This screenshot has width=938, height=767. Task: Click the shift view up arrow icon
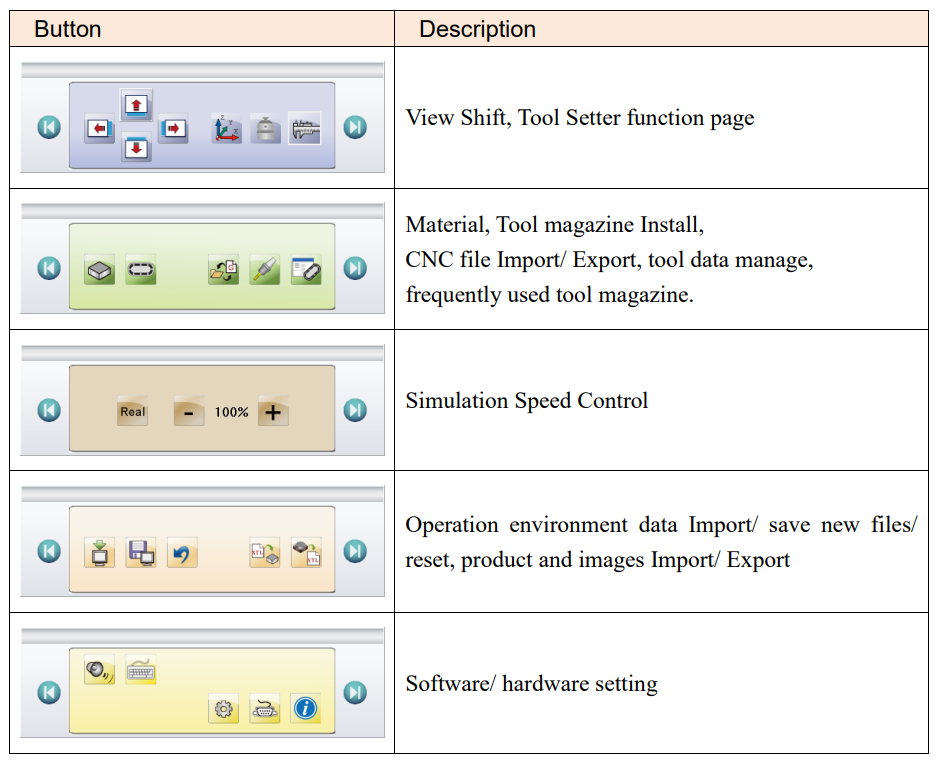pyautogui.click(x=136, y=105)
